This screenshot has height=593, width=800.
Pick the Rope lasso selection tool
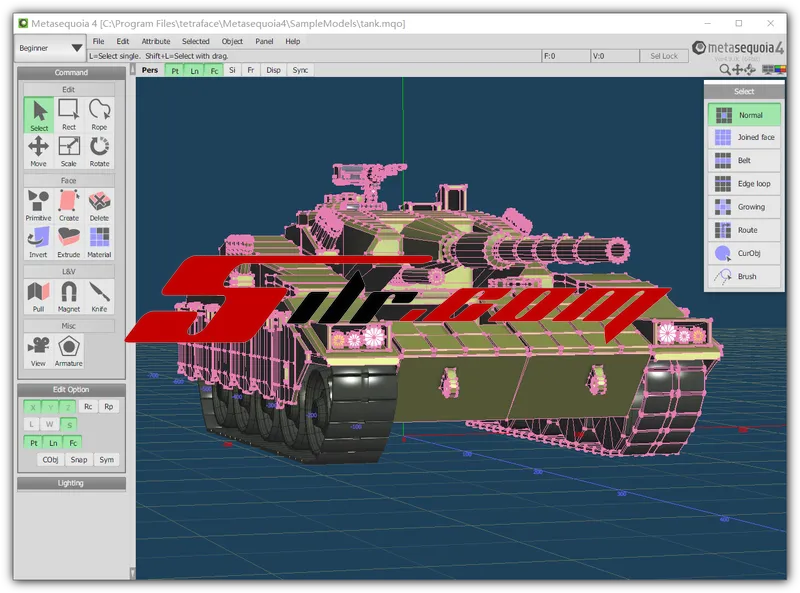coord(99,115)
